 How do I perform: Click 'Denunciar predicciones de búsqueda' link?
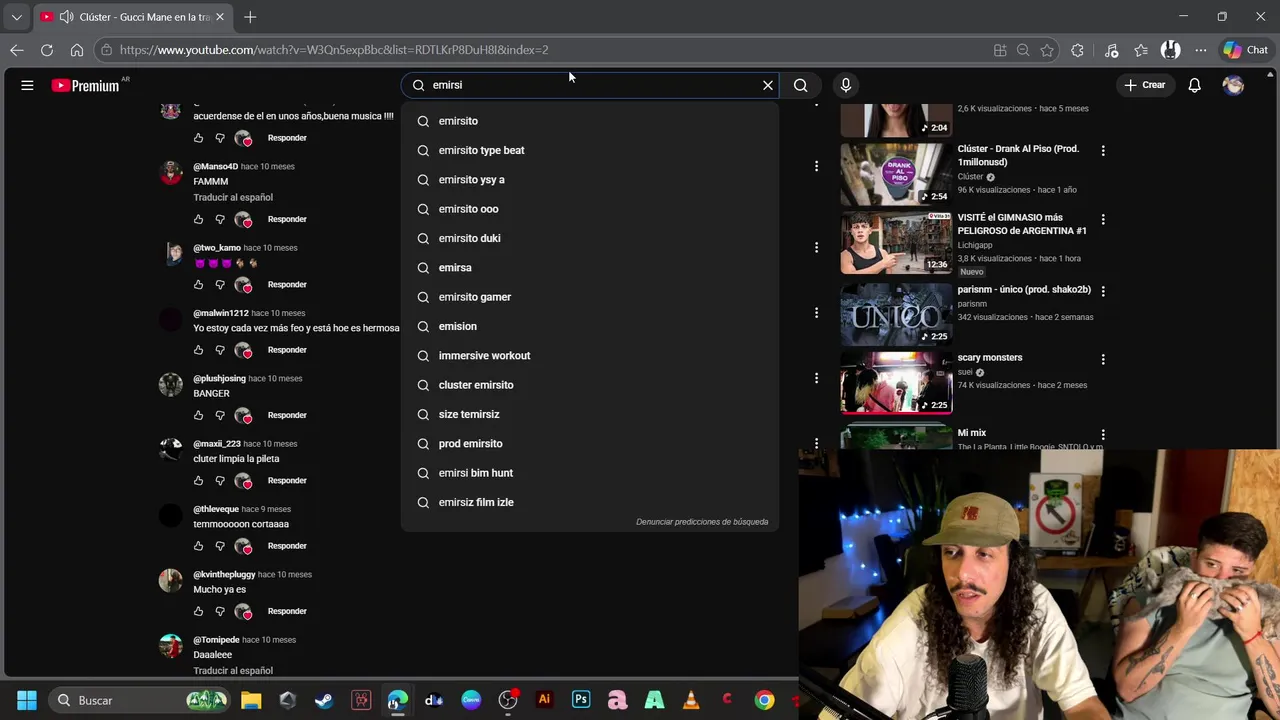coord(702,522)
